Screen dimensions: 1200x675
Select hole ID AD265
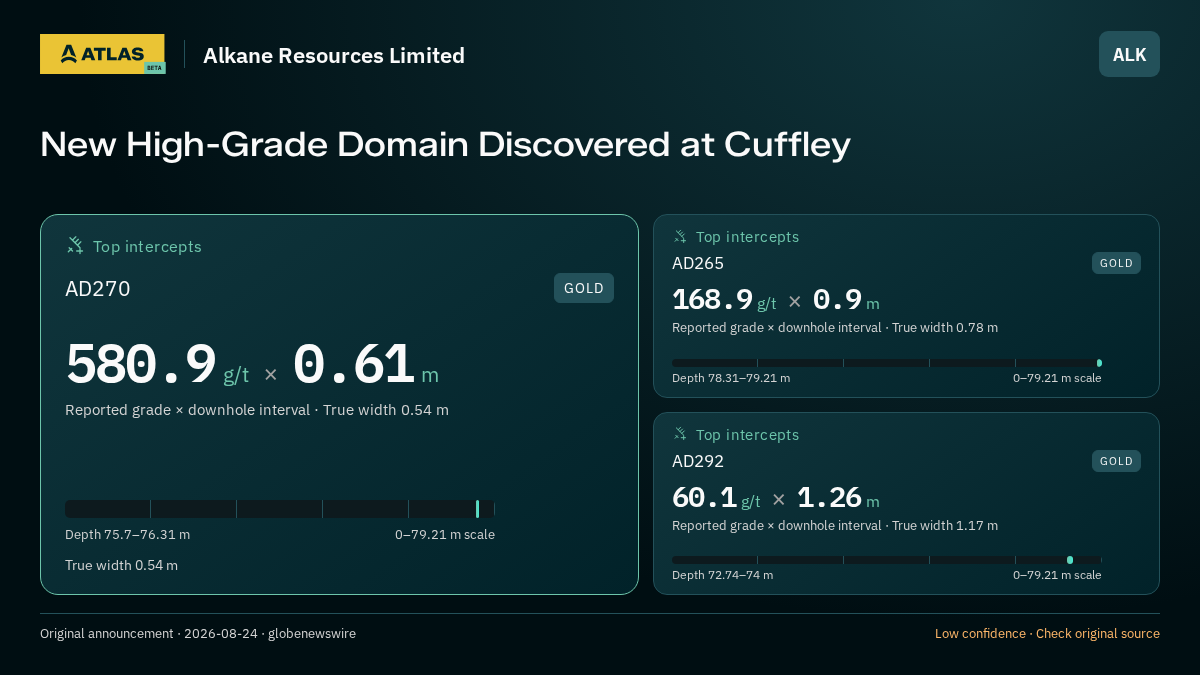[x=698, y=263]
